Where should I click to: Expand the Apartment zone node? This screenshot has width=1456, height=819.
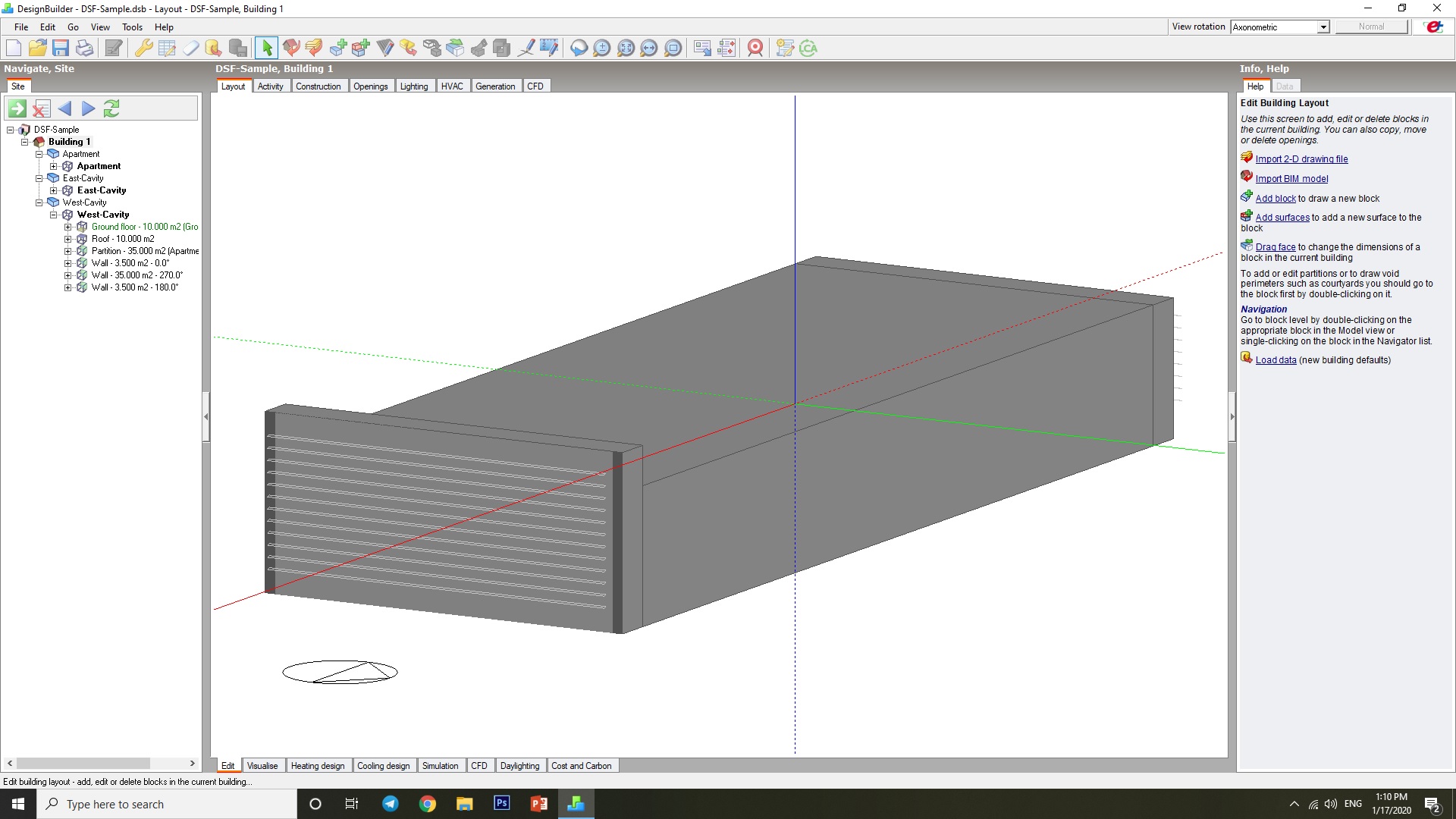coord(54,166)
